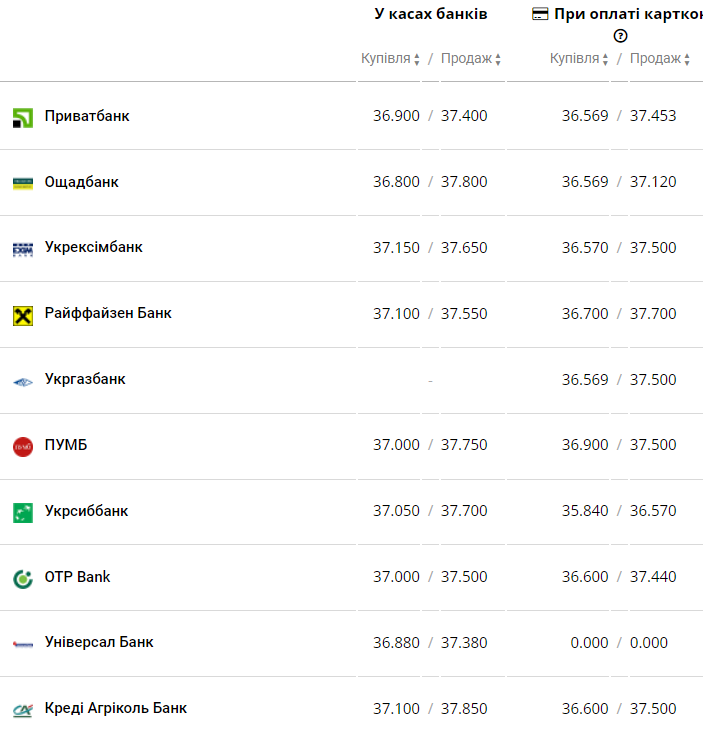Screen dimensions: 703x741
Task: Sort by card payment Продаж column
Action: (x=660, y=59)
